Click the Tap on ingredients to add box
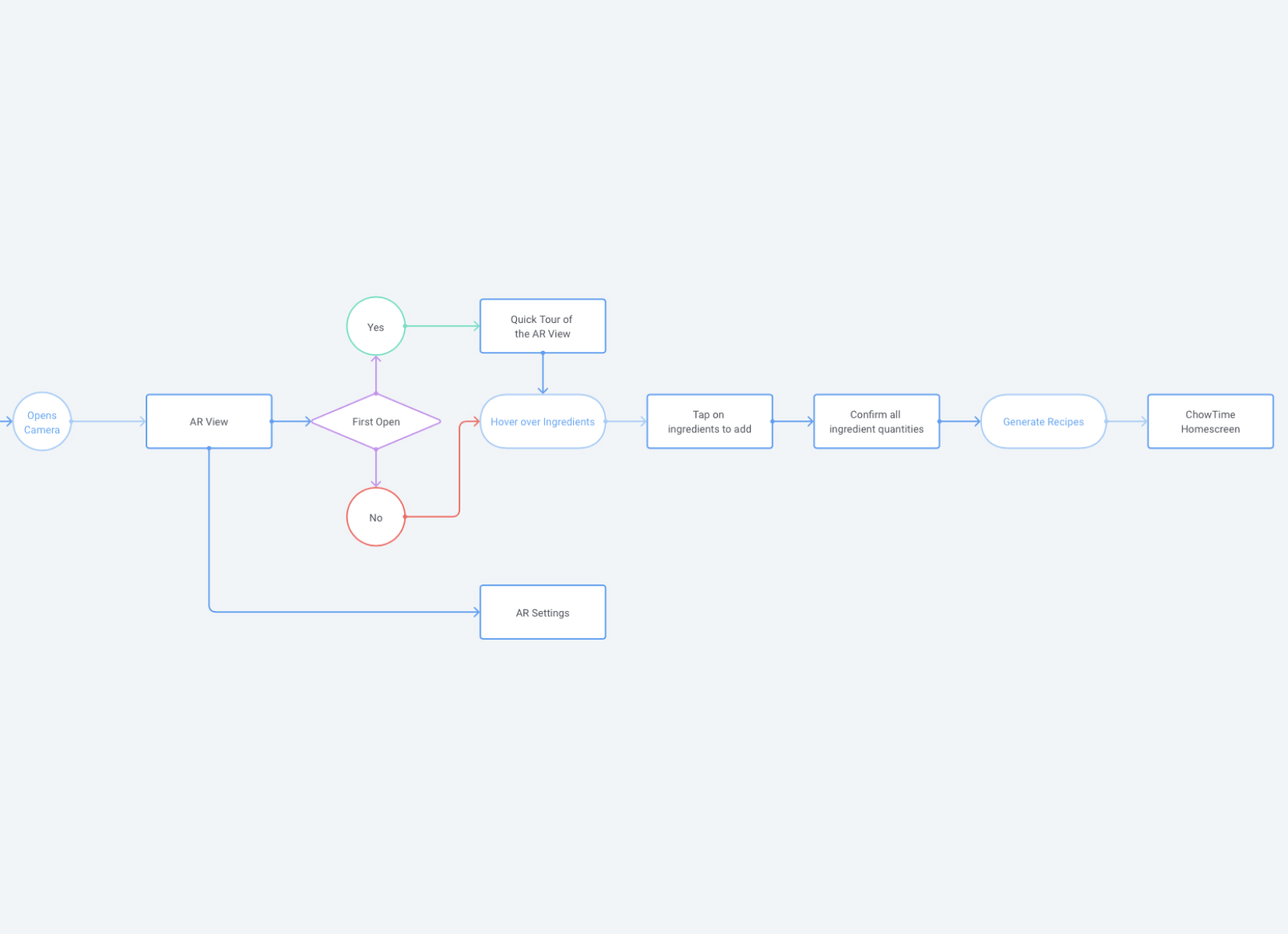The width and height of the screenshot is (1288, 934). 709,421
